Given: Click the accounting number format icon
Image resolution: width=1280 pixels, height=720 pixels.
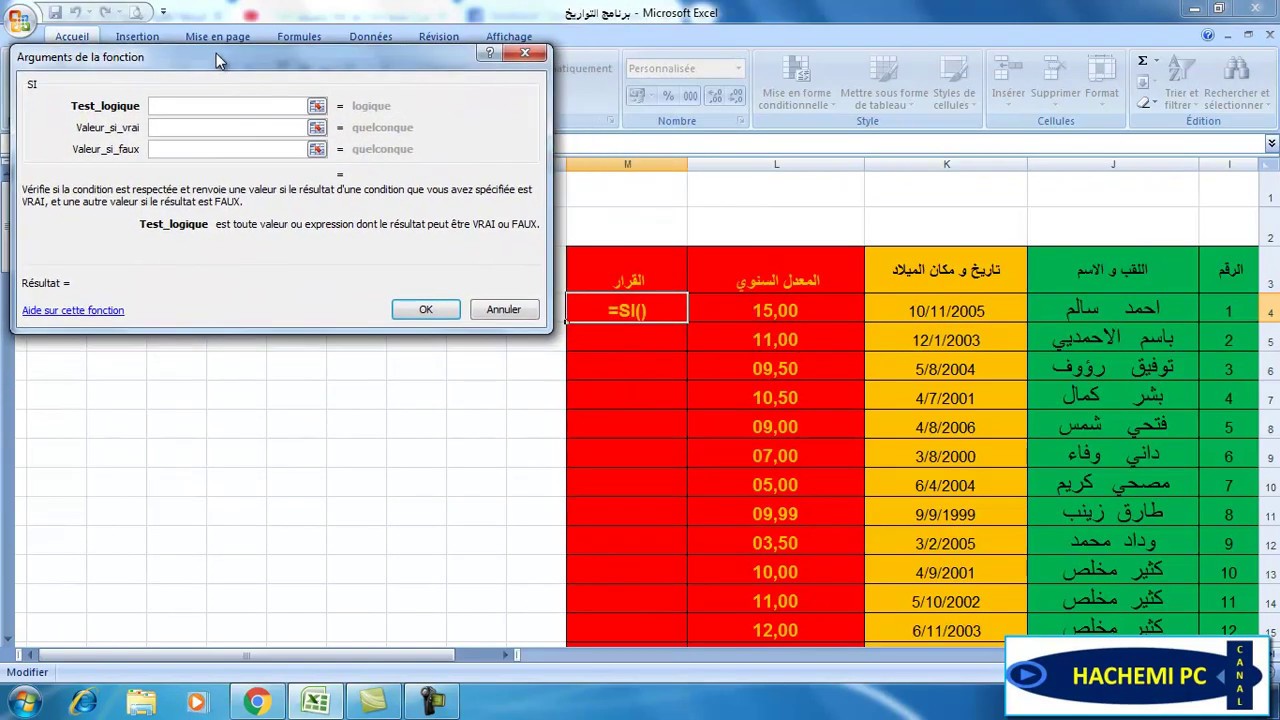Looking at the screenshot, I should (x=636, y=96).
